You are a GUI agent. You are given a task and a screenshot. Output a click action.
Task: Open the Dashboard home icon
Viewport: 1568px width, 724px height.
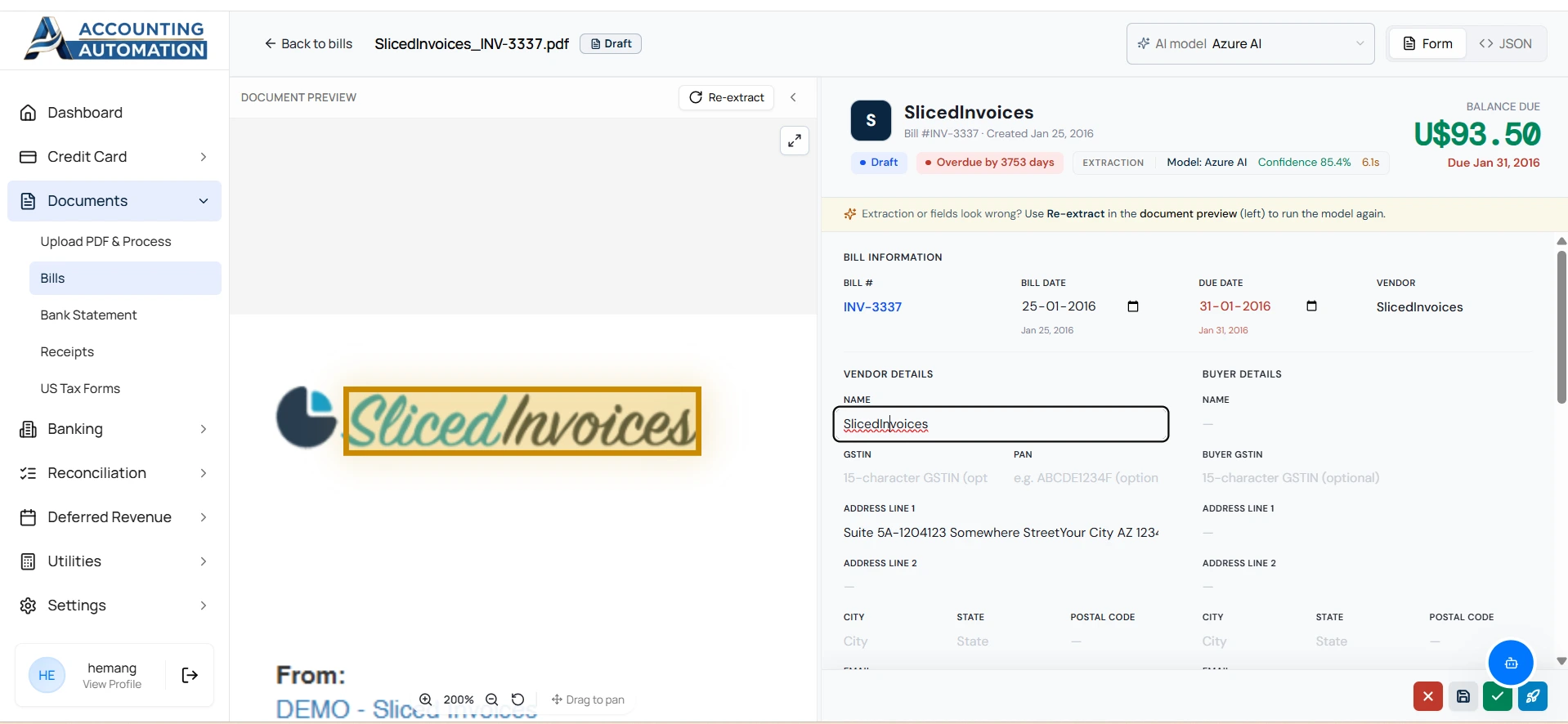28,113
